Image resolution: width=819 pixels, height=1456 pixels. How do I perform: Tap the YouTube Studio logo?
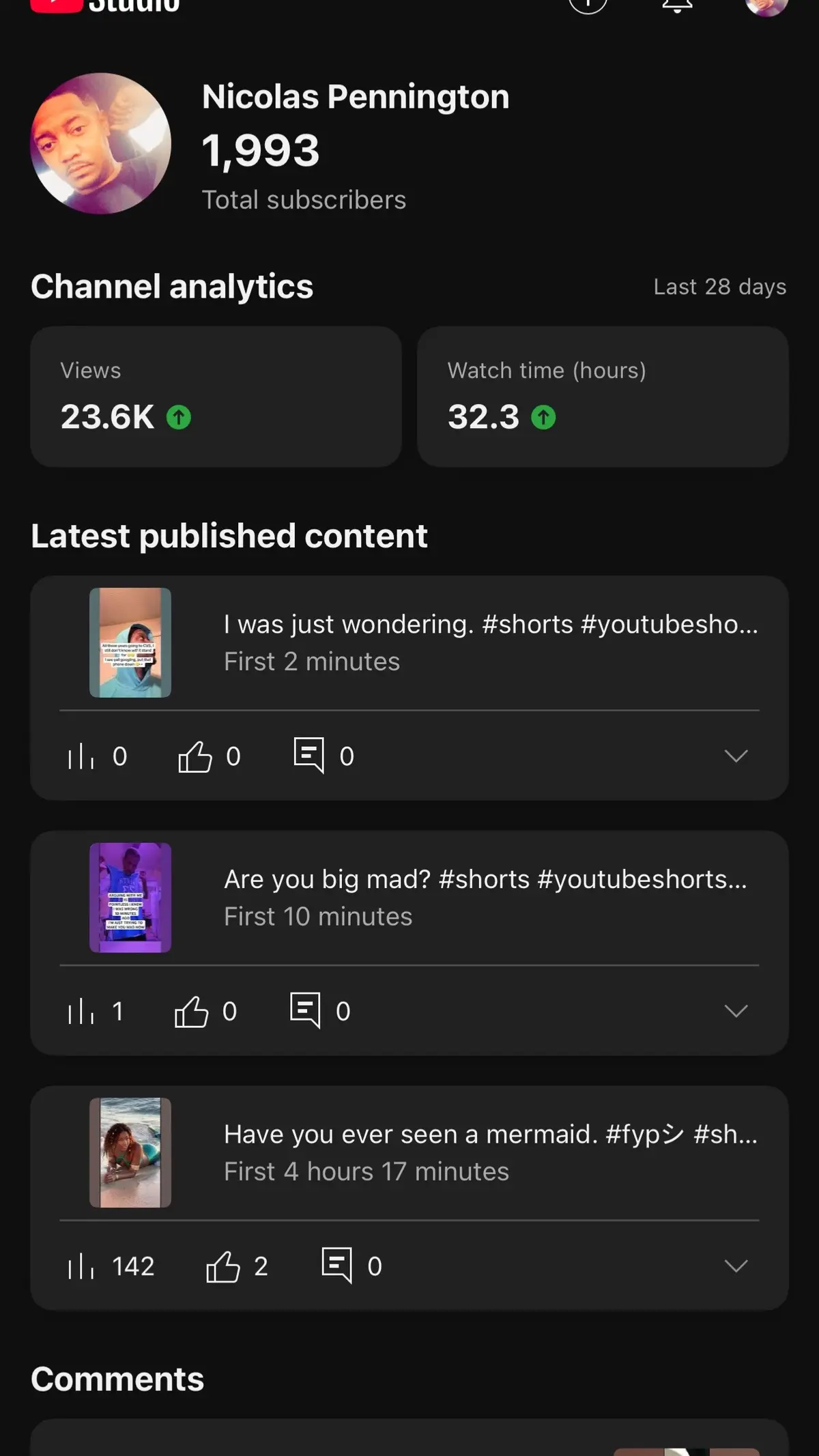(105, 5)
